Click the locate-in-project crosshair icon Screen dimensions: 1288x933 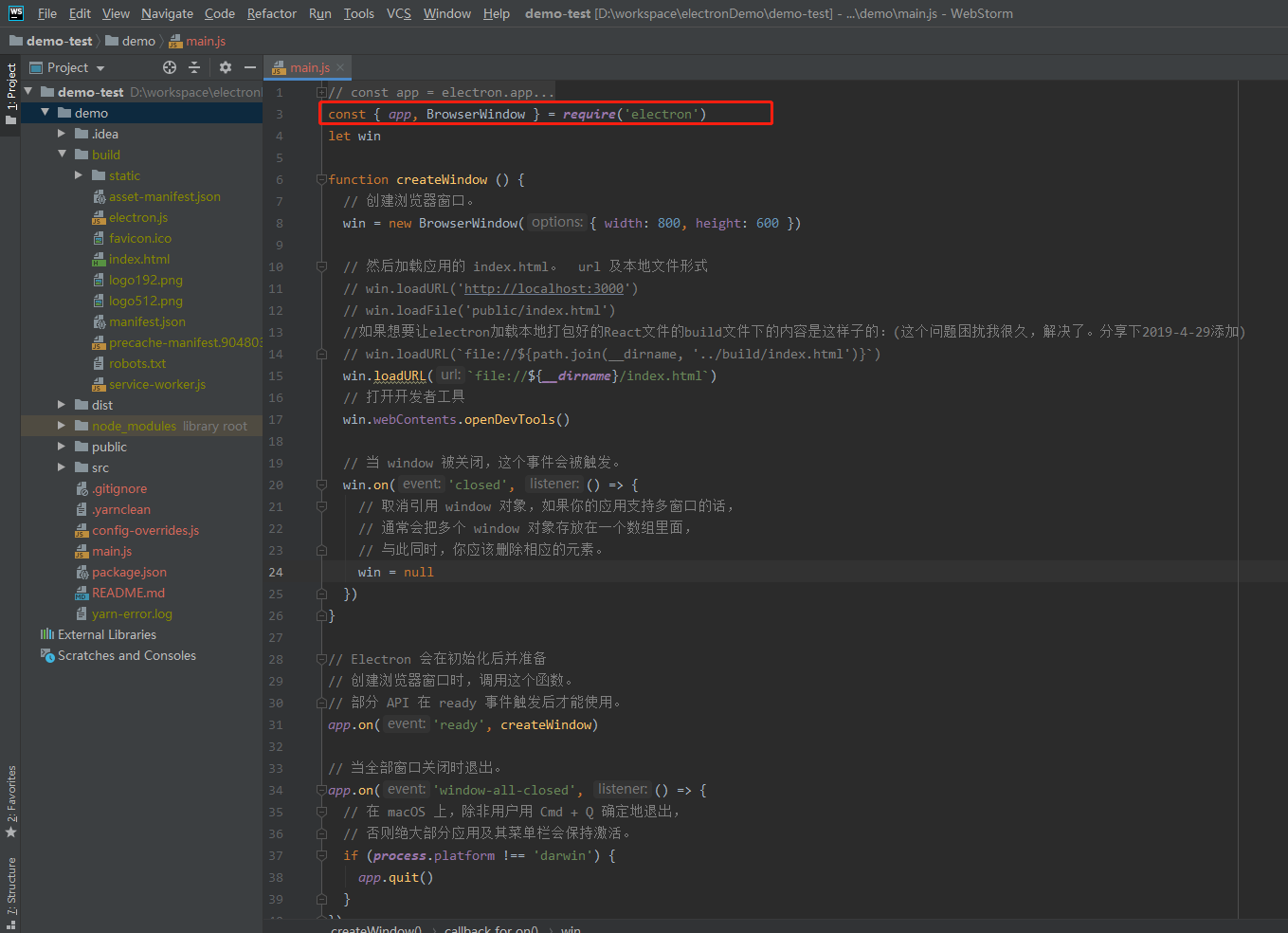tap(170, 67)
